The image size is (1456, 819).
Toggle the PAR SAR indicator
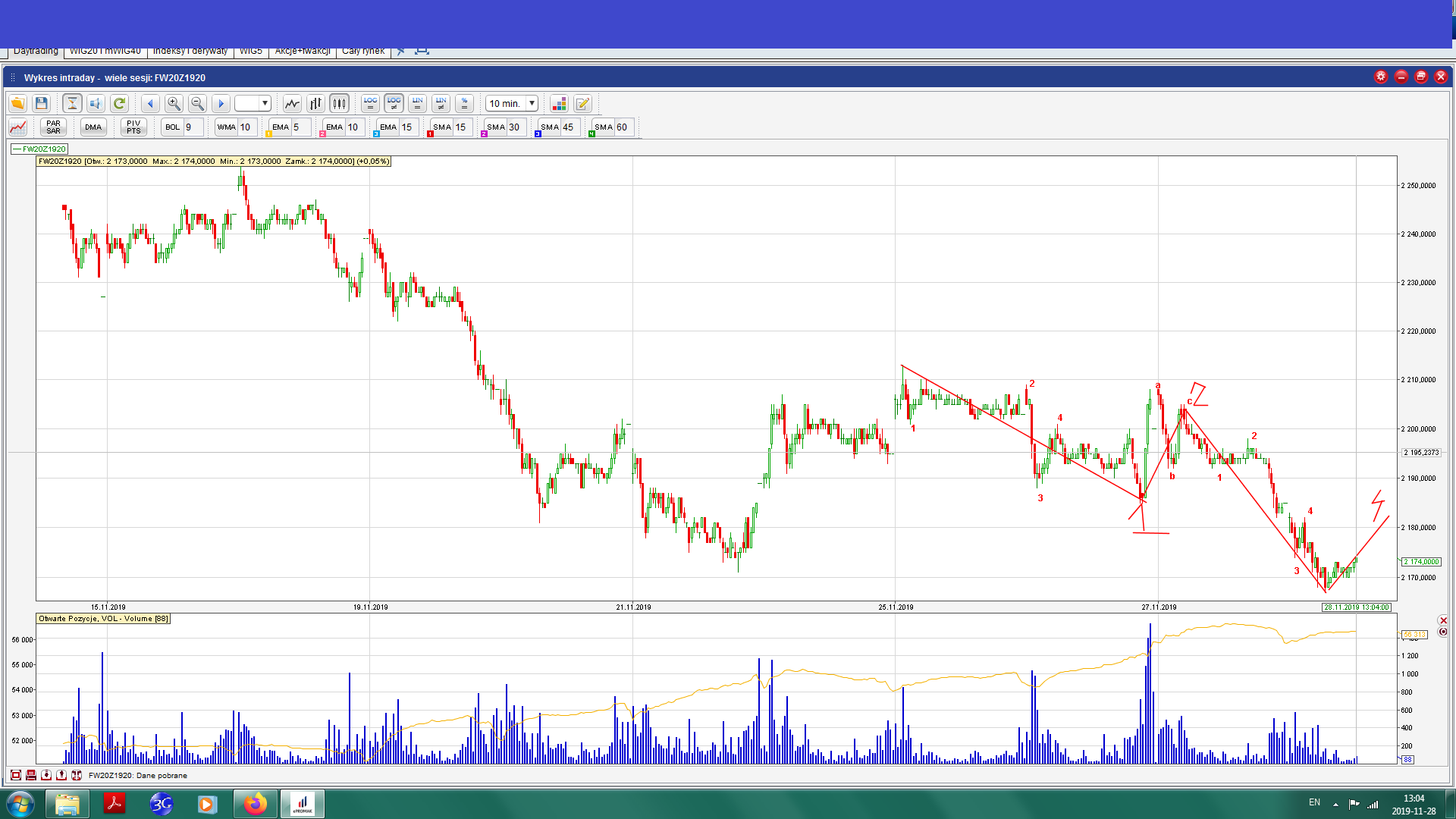pos(53,127)
